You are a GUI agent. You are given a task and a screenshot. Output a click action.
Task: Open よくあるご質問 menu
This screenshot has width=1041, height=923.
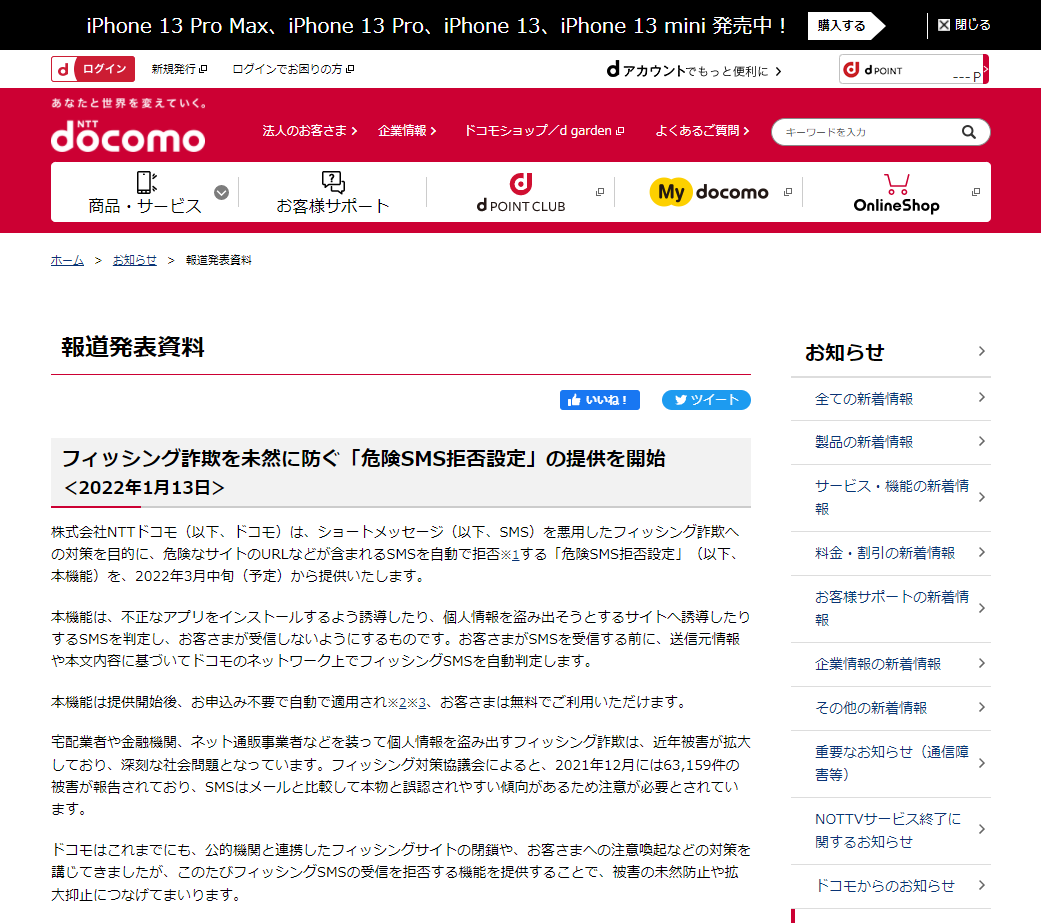click(702, 131)
